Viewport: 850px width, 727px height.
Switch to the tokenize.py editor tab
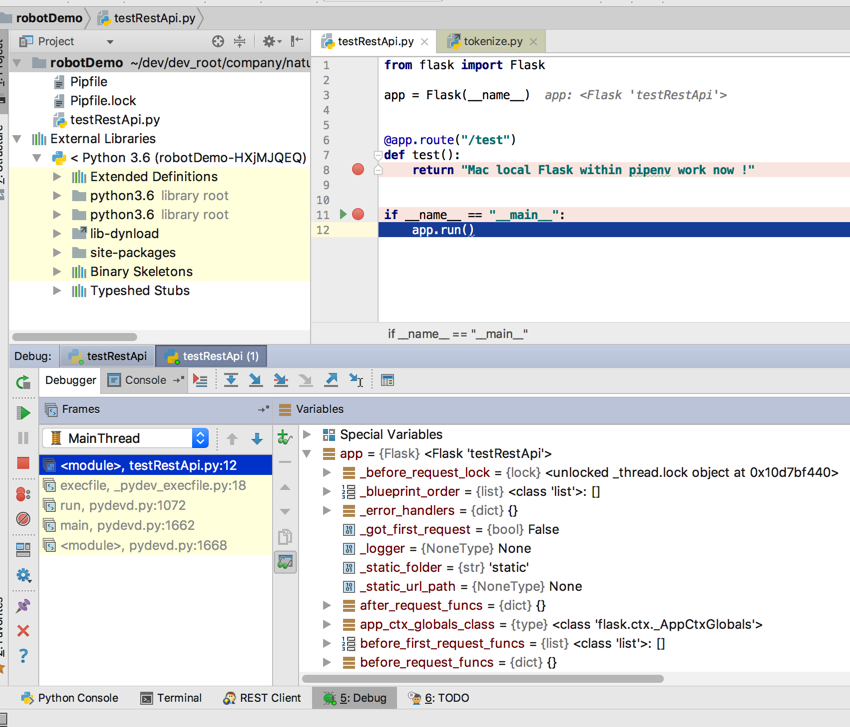pos(493,41)
